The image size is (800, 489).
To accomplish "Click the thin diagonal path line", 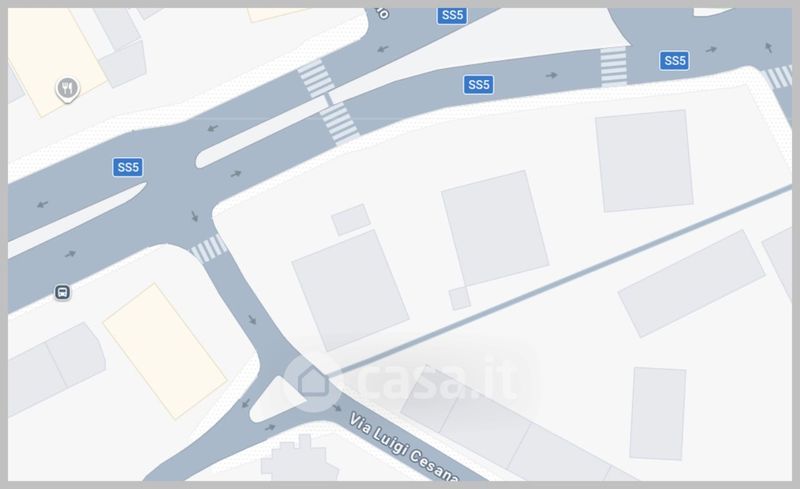I will point(561,280).
